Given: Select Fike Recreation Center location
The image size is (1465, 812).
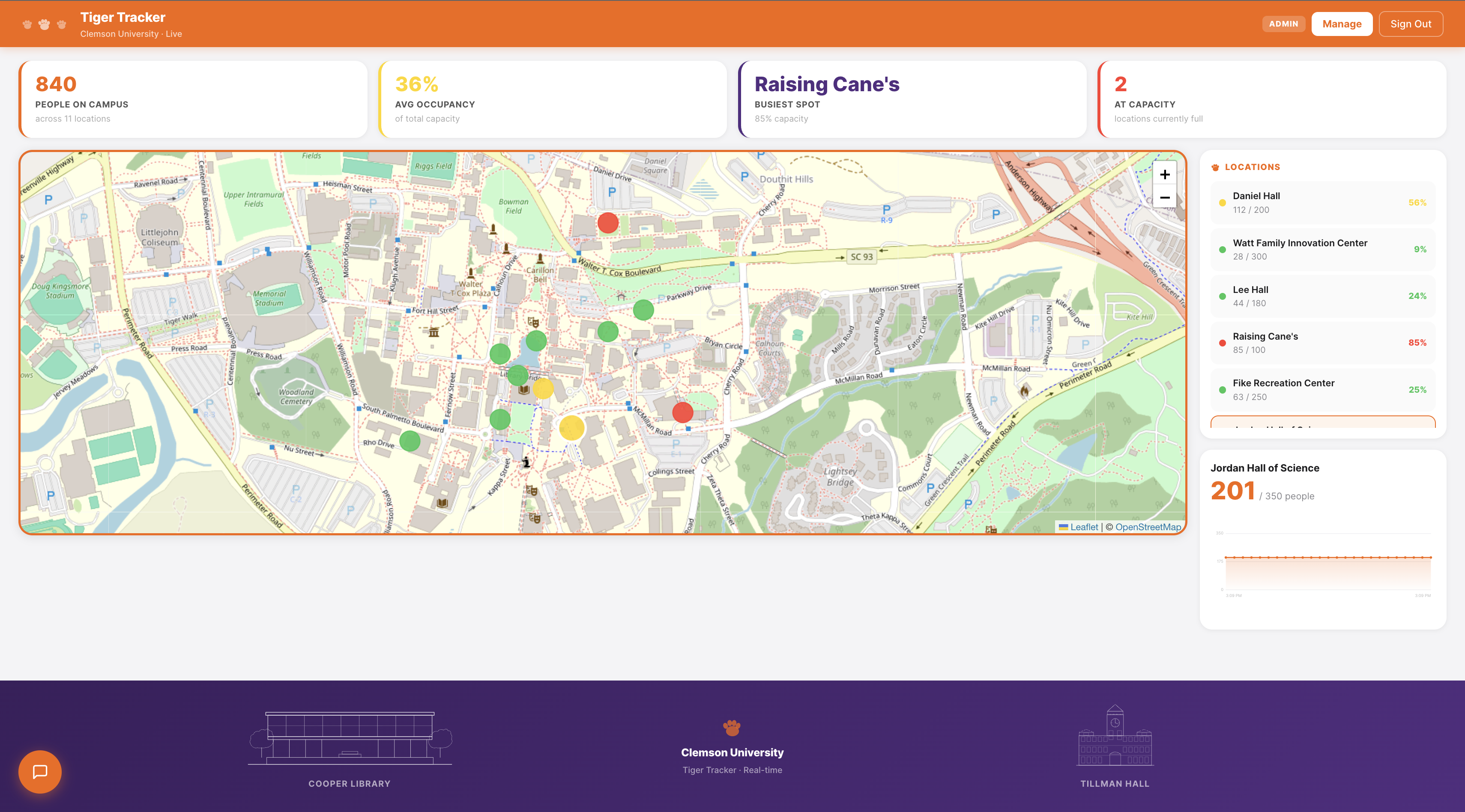Looking at the screenshot, I should (1323, 390).
